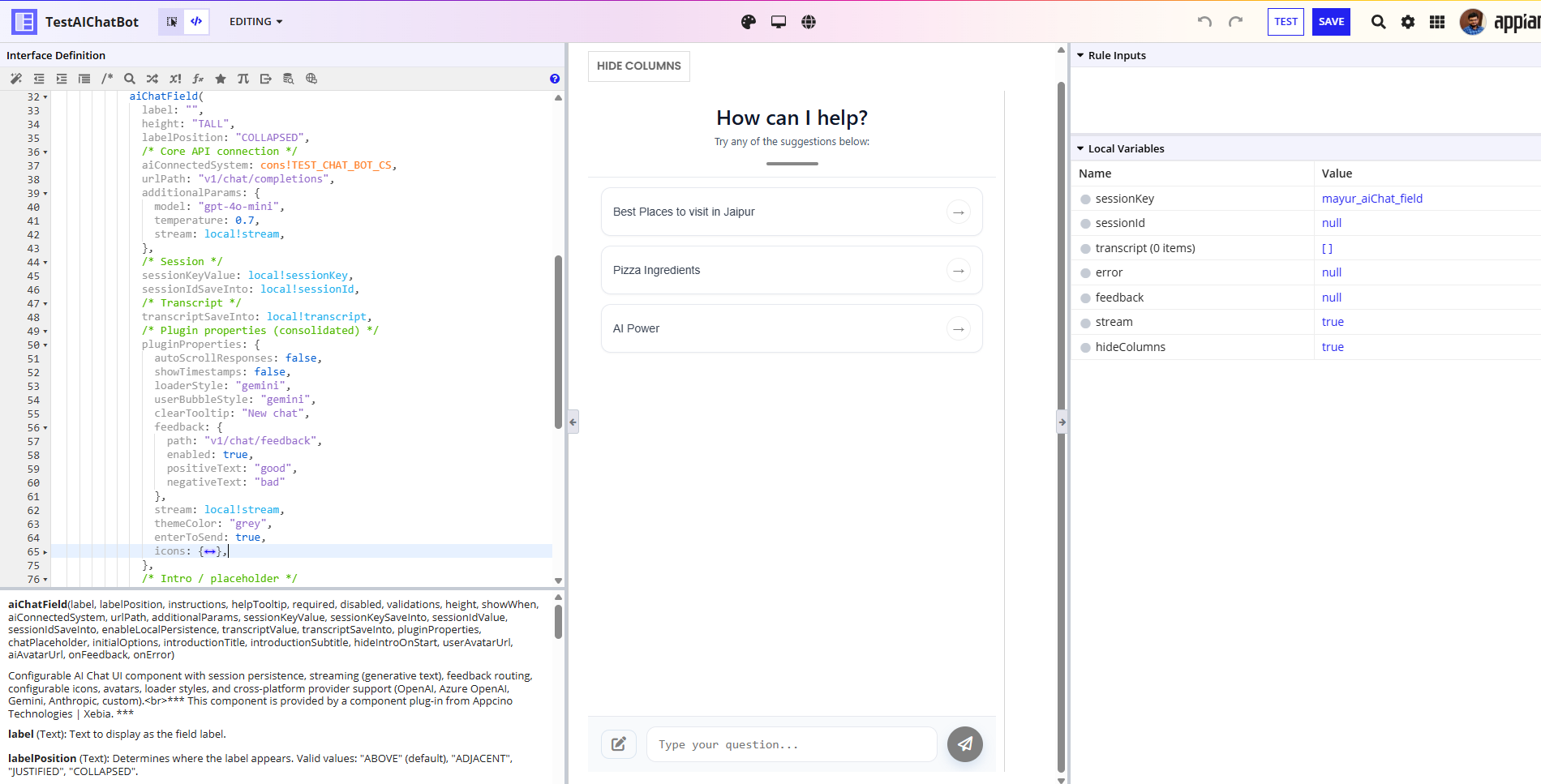
Task: Open the color palette theme icon
Action: (749, 22)
